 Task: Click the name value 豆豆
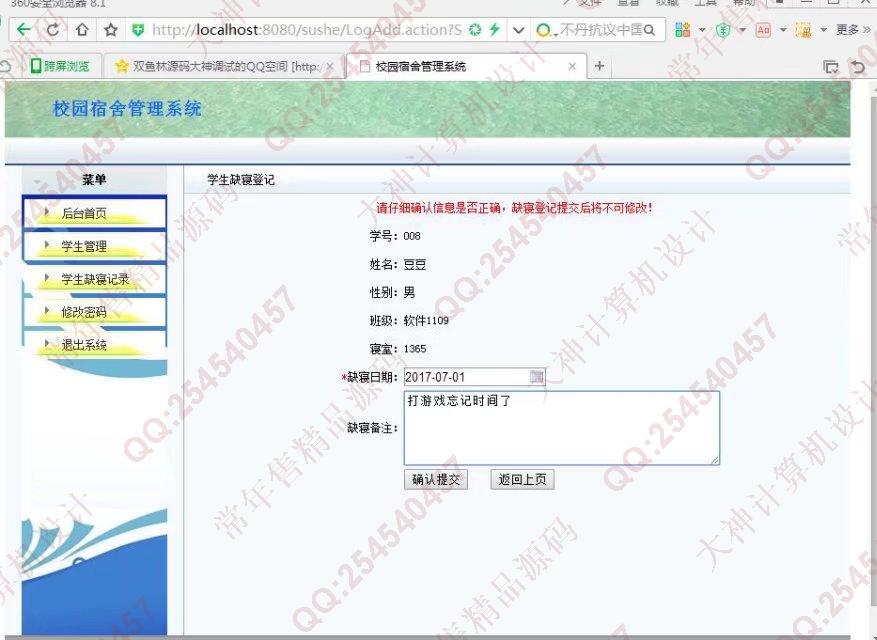point(415,265)
